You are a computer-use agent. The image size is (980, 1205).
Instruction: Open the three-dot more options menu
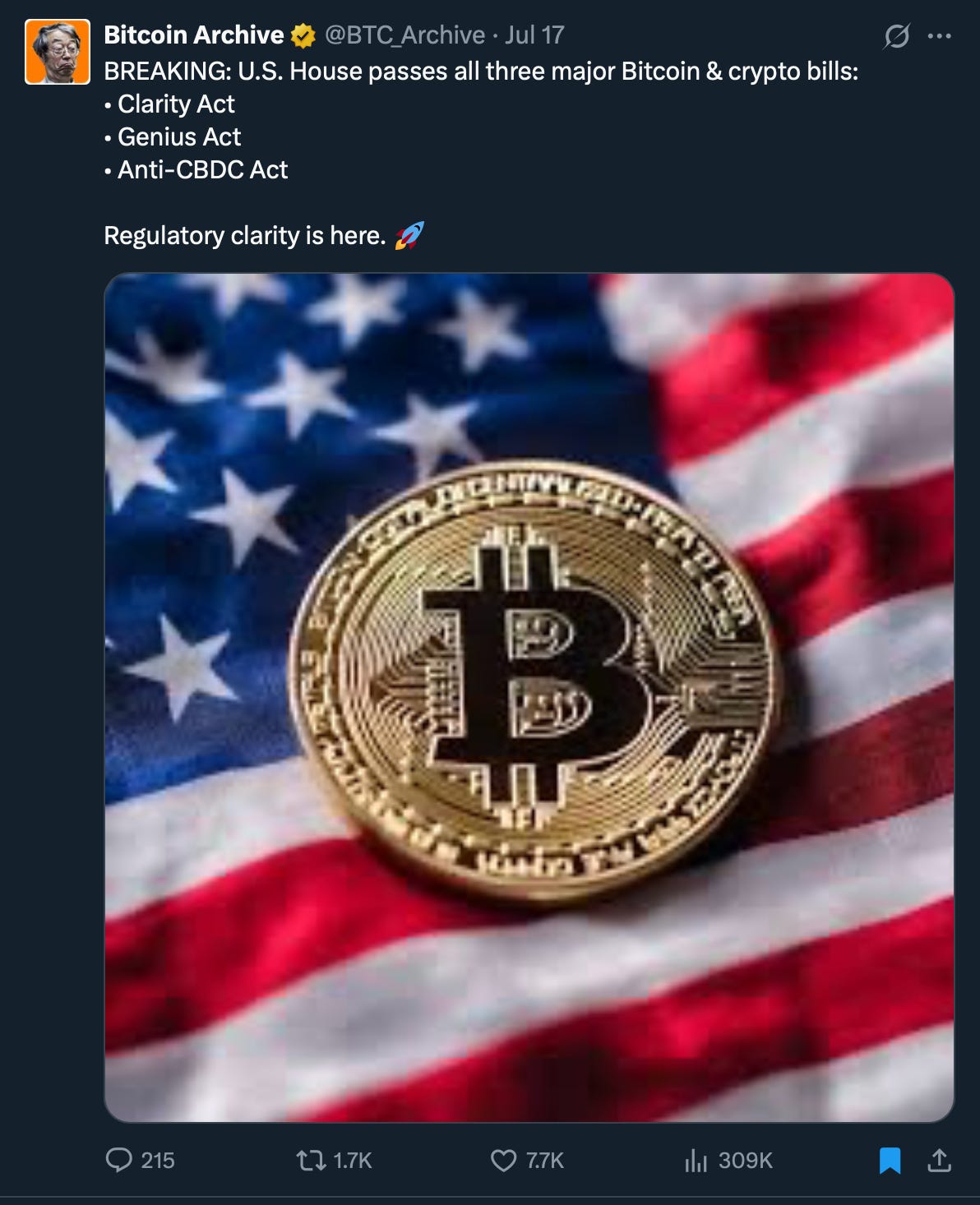(939, 36)
